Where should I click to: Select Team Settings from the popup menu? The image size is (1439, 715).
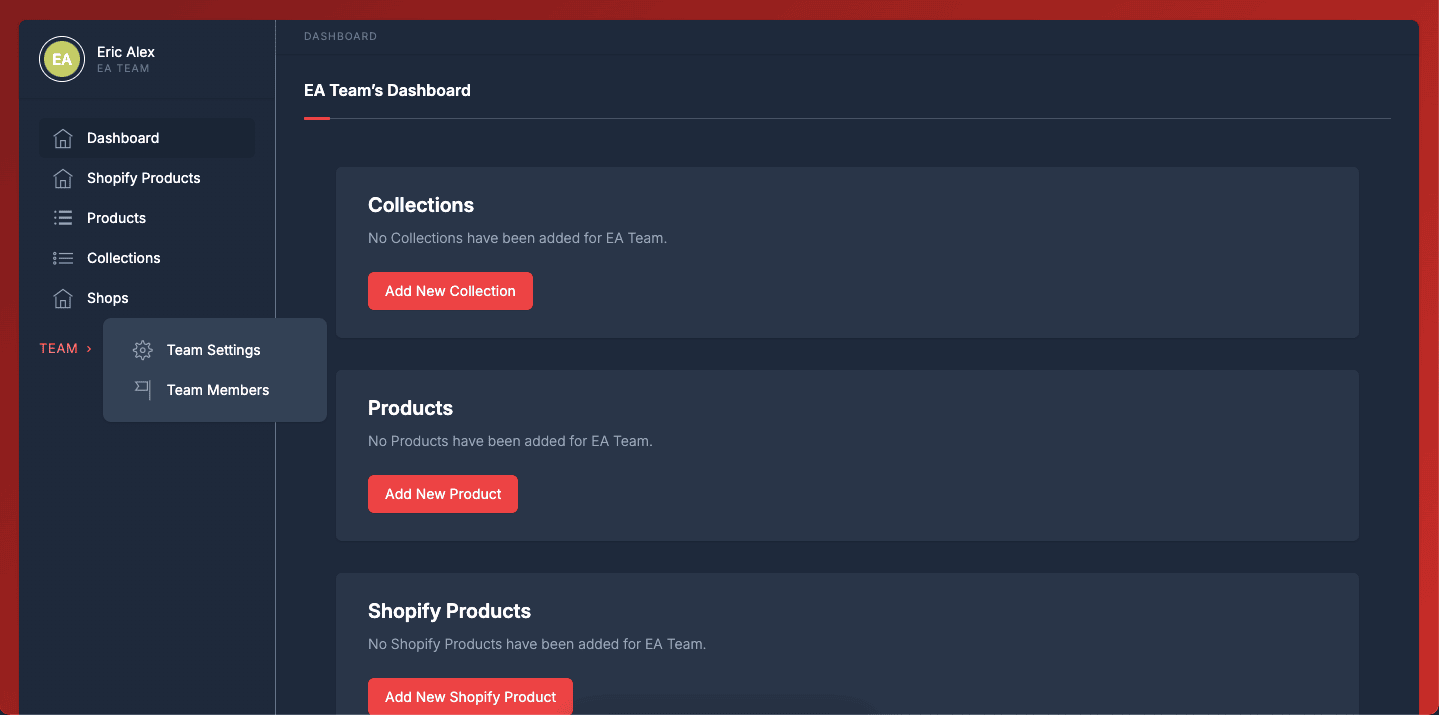tap(215, 350)
